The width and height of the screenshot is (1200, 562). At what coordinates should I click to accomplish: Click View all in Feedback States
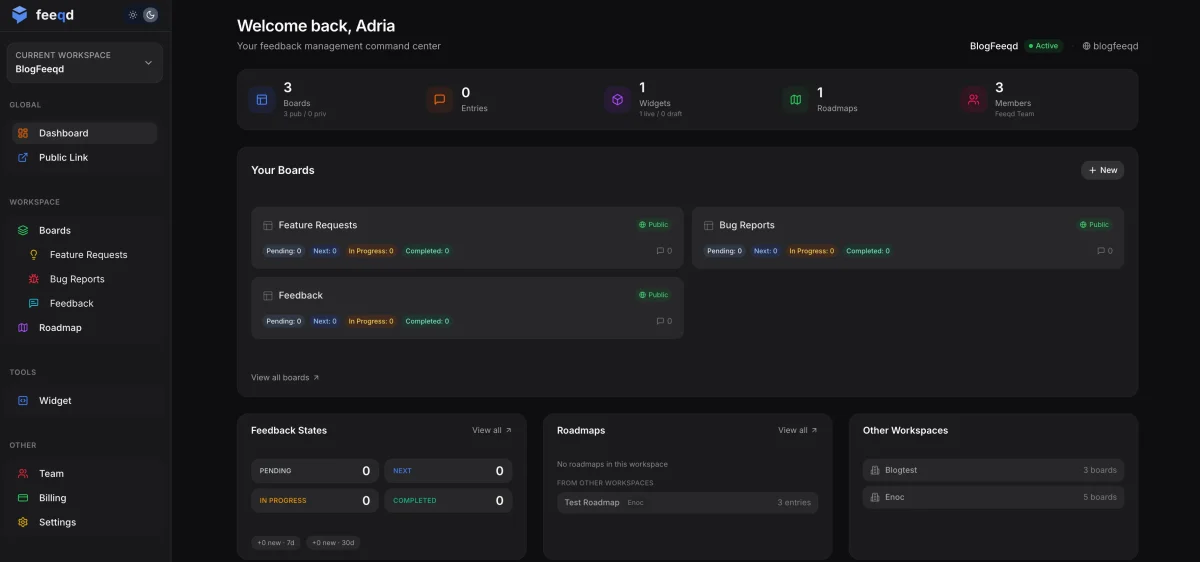[492, 430]
